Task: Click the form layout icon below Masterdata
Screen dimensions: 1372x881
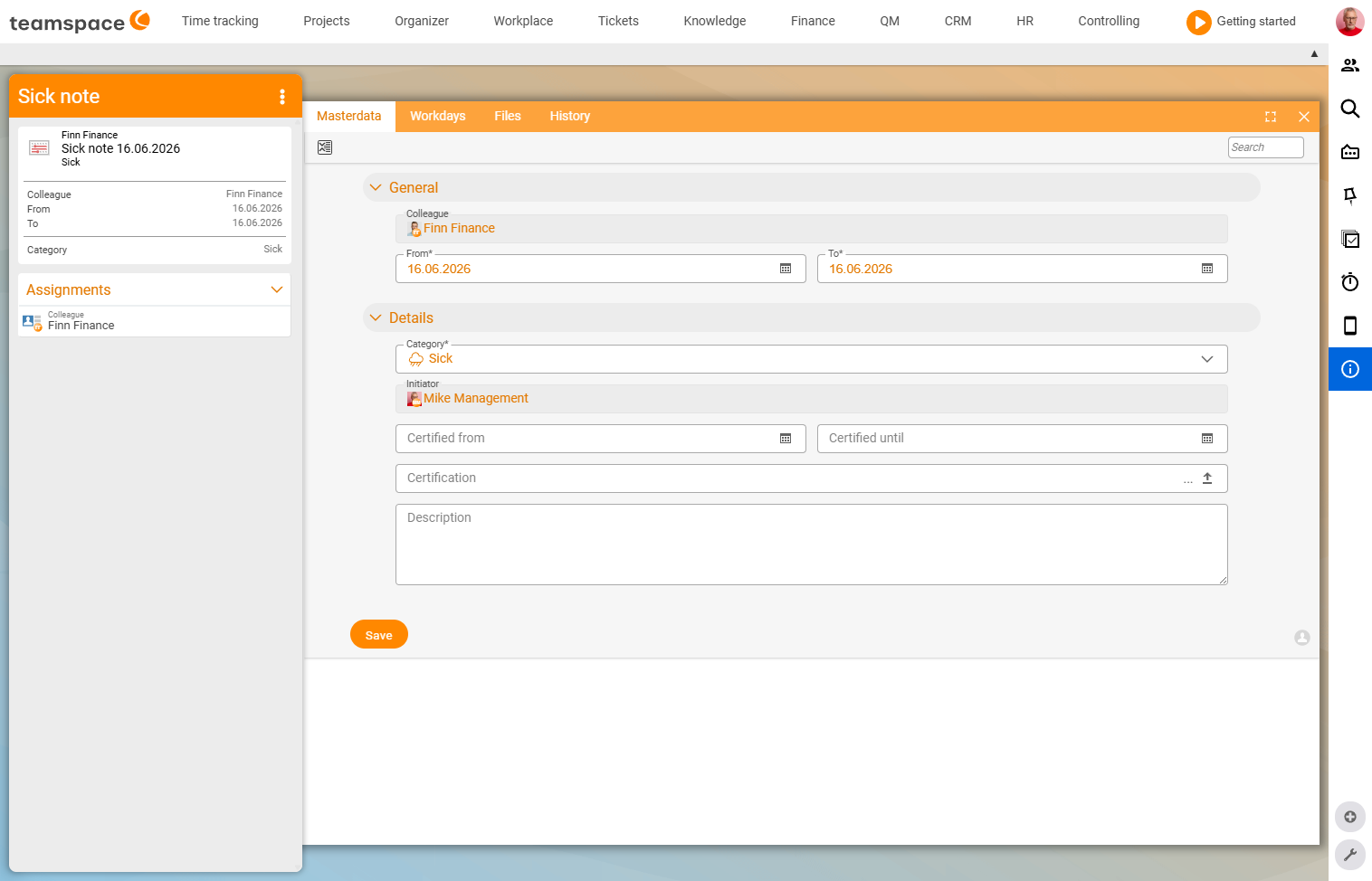Action: [x=325, y=147]
